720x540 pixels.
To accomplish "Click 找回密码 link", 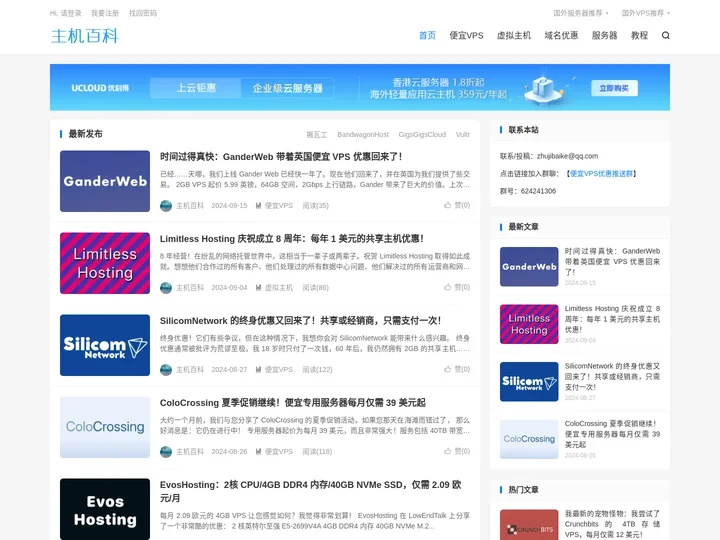I will pos(143,13).
